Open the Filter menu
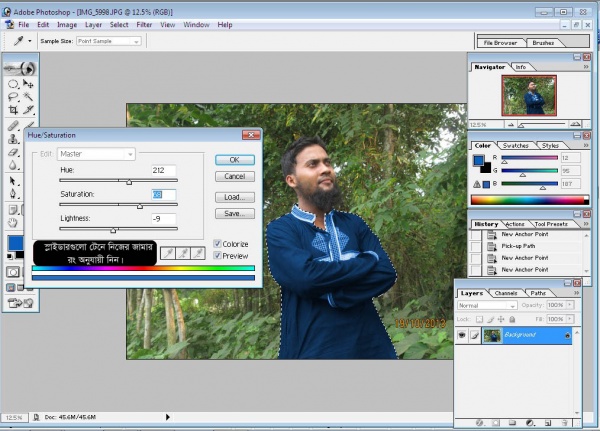This screenshot has width=600, height=431. coord(144,25)
